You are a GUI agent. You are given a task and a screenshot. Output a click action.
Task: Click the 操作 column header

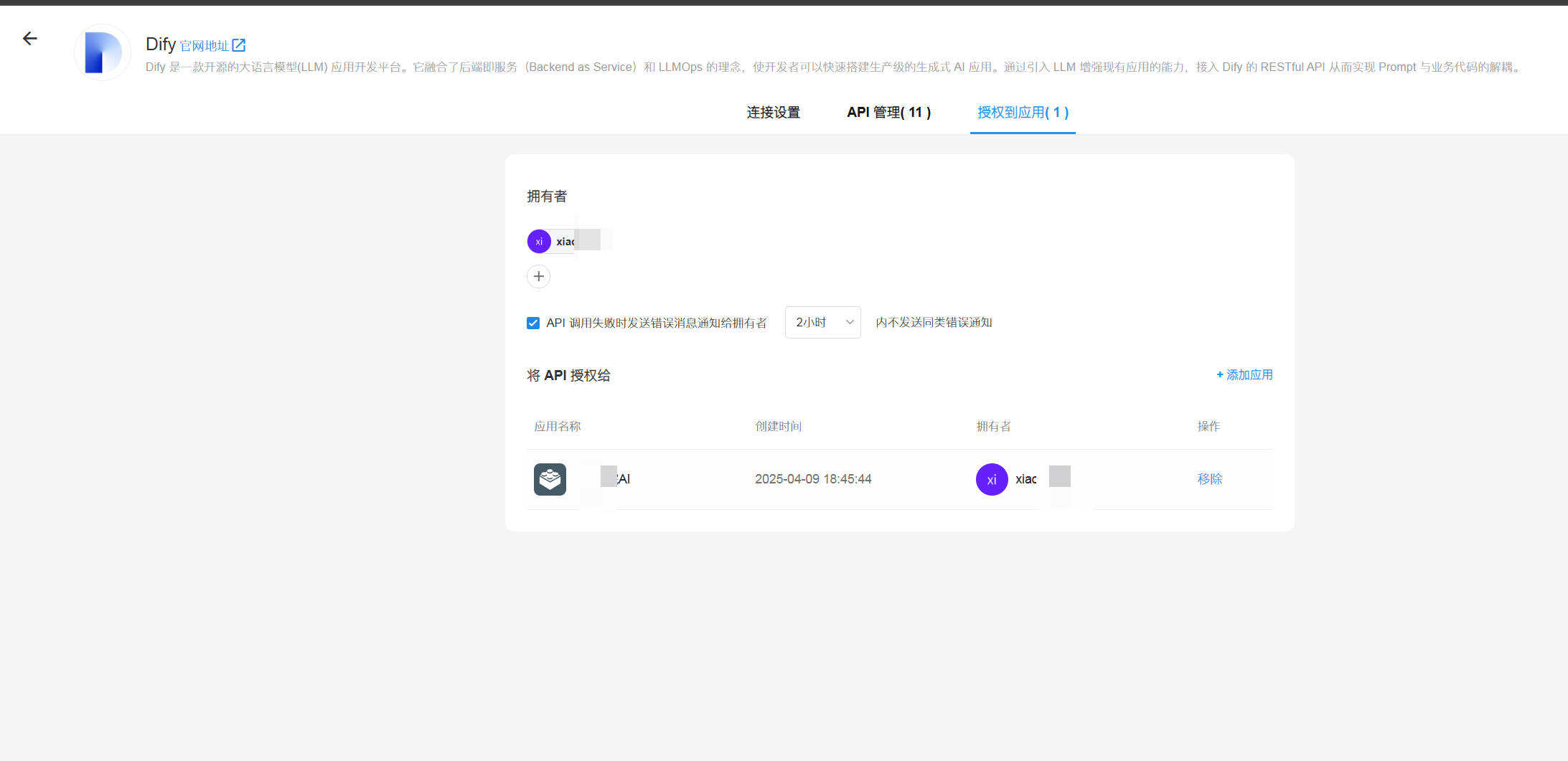[x=1208, y=426]
